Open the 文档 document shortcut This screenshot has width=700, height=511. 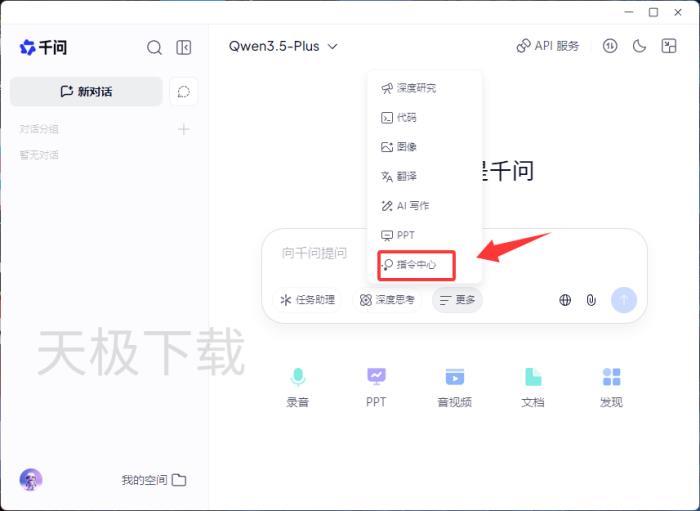[x=533, y=387]
